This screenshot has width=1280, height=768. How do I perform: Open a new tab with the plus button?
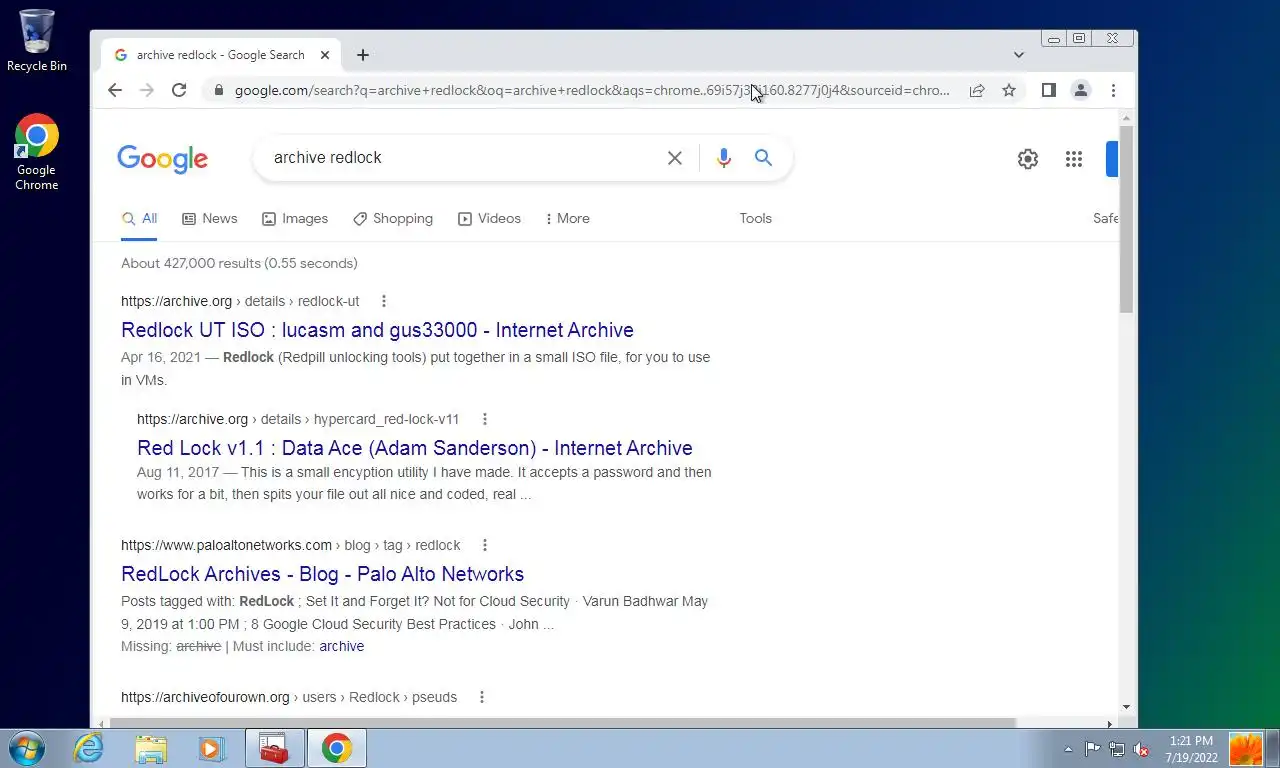(x=363, y=55)
